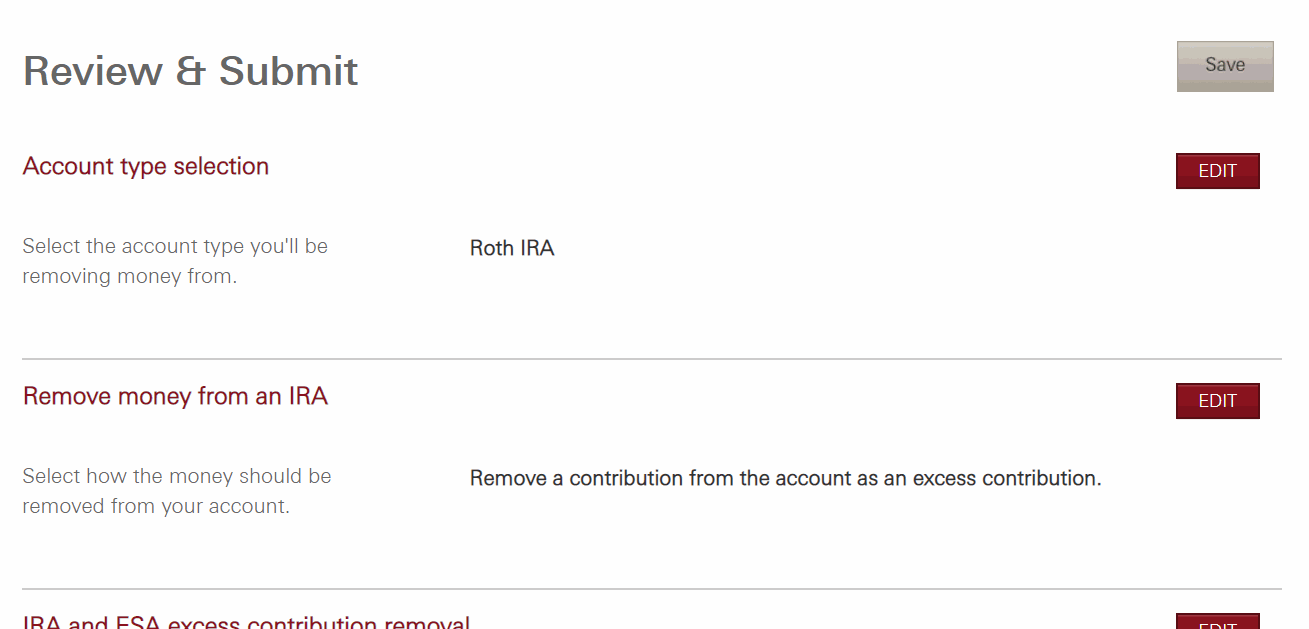Select the Review & Submit page heading
1309x629 pixels.
tap(190, 70)
